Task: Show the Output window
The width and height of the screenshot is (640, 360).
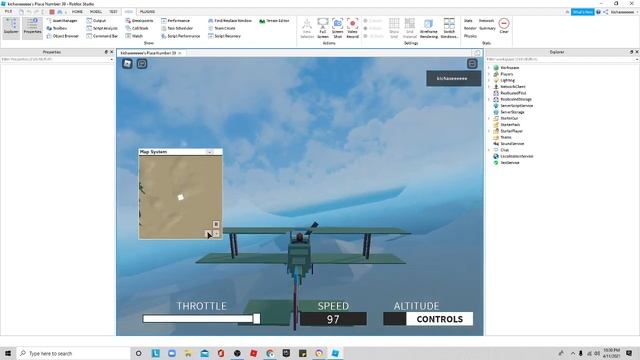Action: (96, 20)
